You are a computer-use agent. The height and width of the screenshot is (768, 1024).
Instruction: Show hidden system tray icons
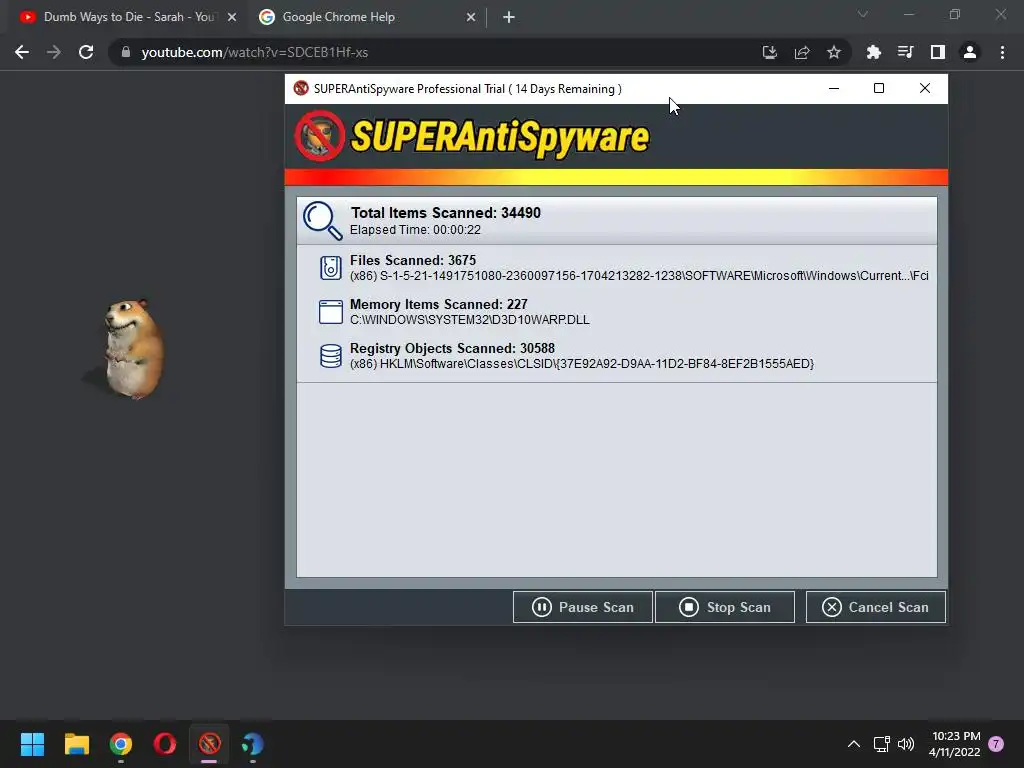pyautogui.click(x=854, y=744)
